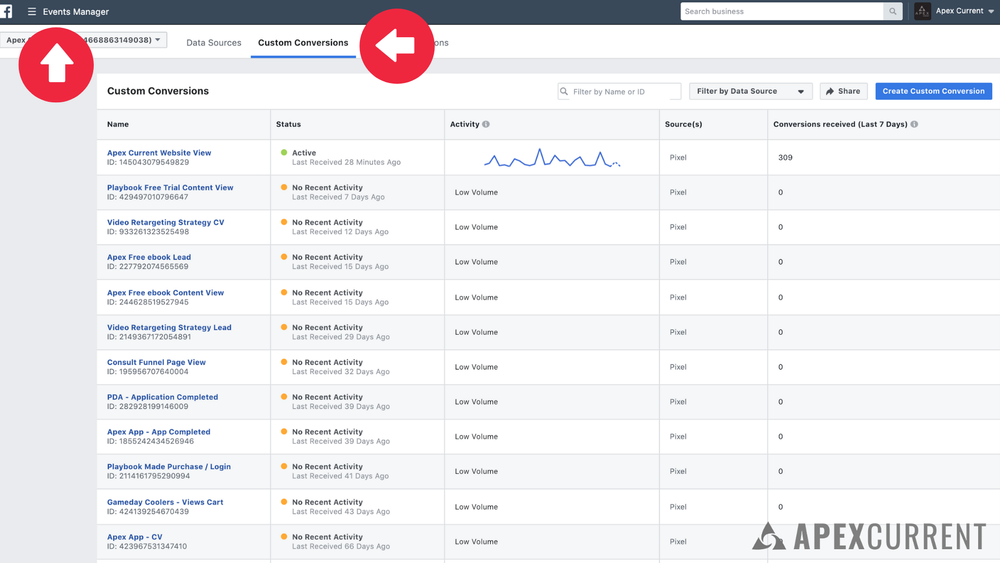Open the Filter by Data Source dropdown
The image size is (1000, 563).
[750, 91]
